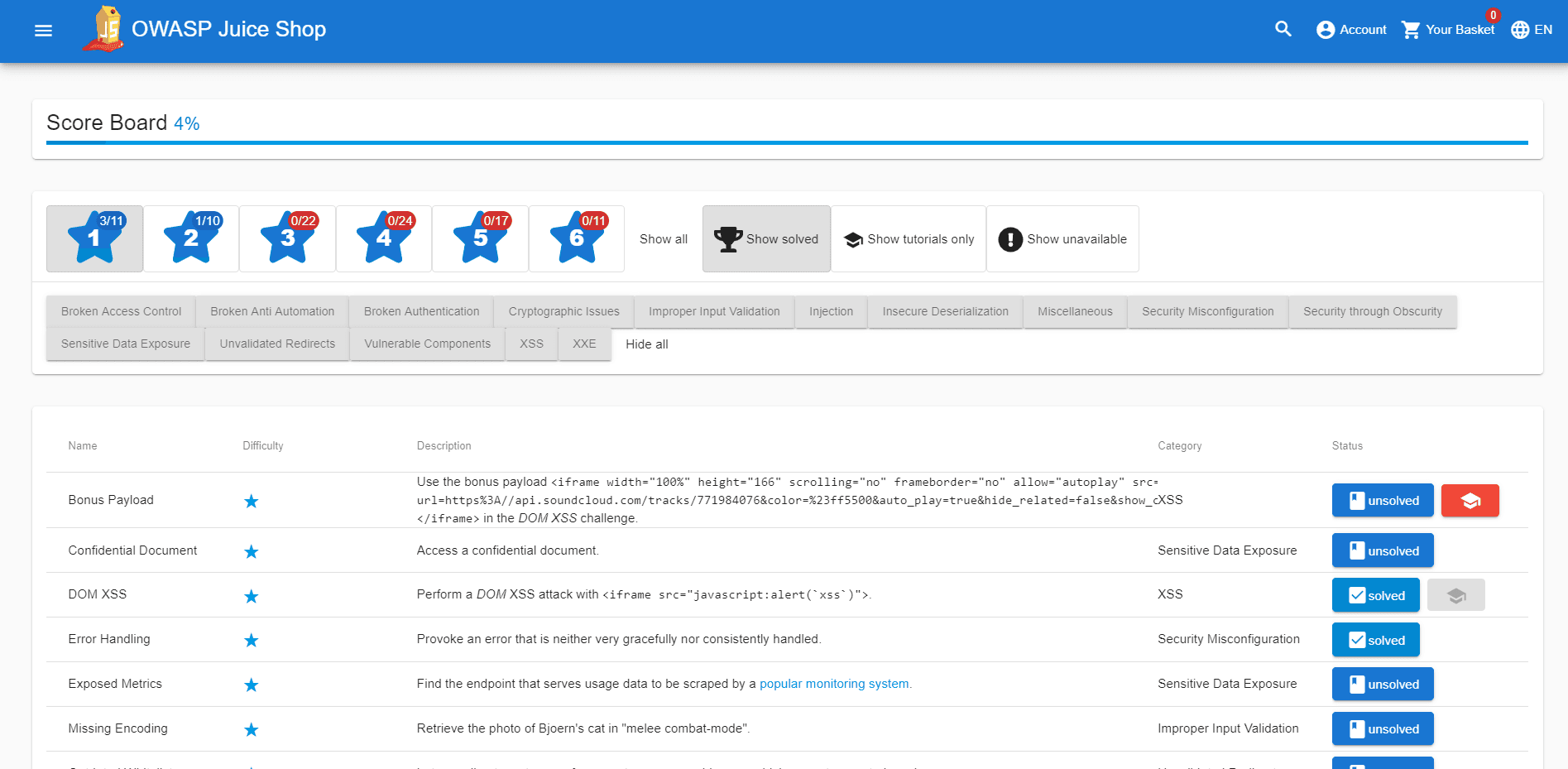Select Insecure Deserialization category

tap(945, 312)
